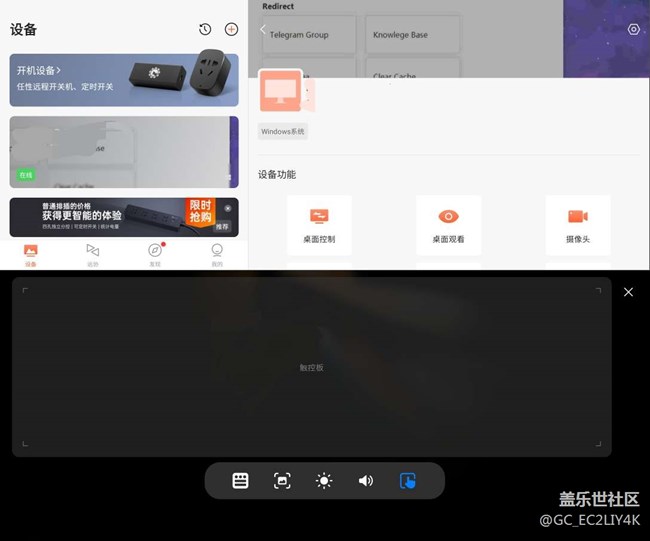The height and width of the screenshot is (541, 650).
Task: Tap the volume speaker icon
Action: pyautogui.click(x=366, y=481)
